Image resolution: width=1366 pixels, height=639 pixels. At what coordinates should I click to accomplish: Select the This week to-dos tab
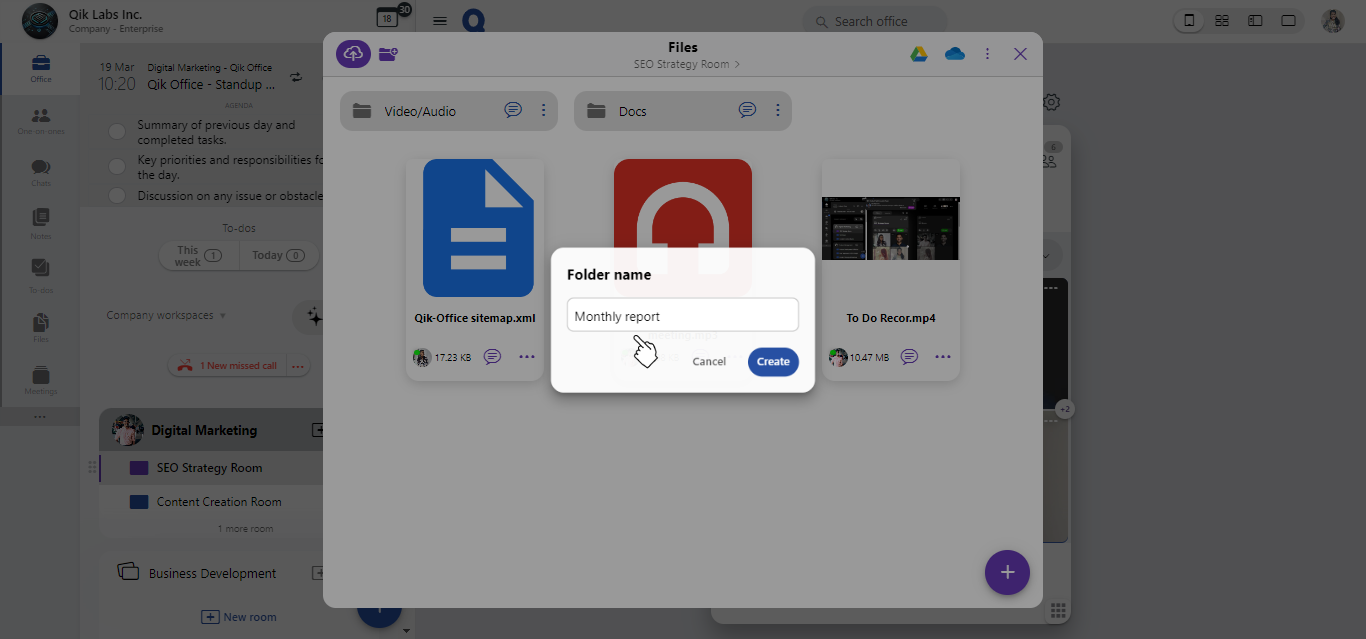click(x=198, y=255)
